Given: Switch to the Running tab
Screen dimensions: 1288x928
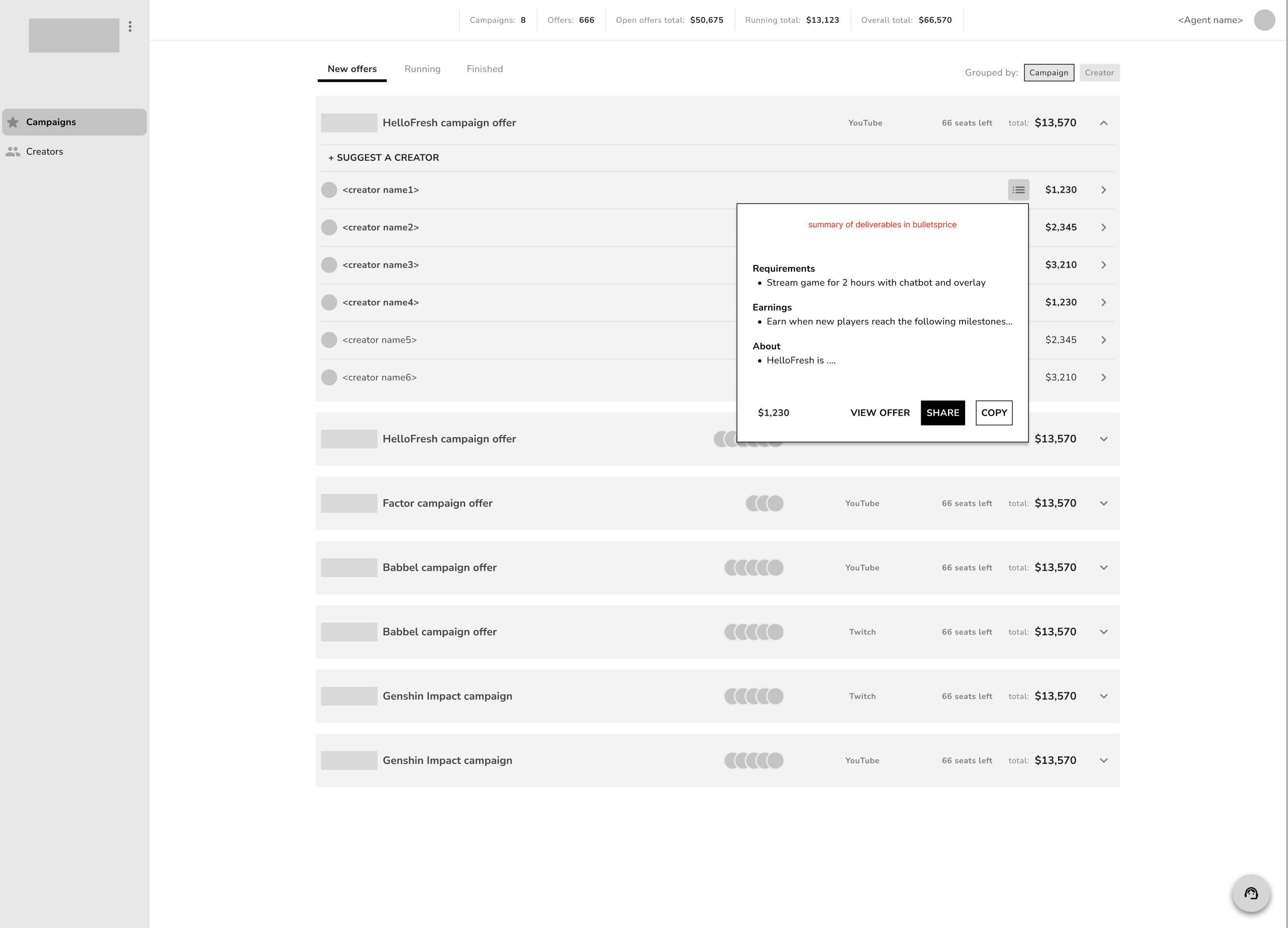Looking at the screenshot, I should point(422,69).
